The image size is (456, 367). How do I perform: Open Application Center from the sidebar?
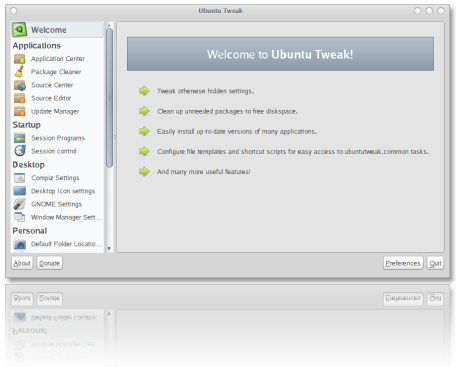pos(57,59)
